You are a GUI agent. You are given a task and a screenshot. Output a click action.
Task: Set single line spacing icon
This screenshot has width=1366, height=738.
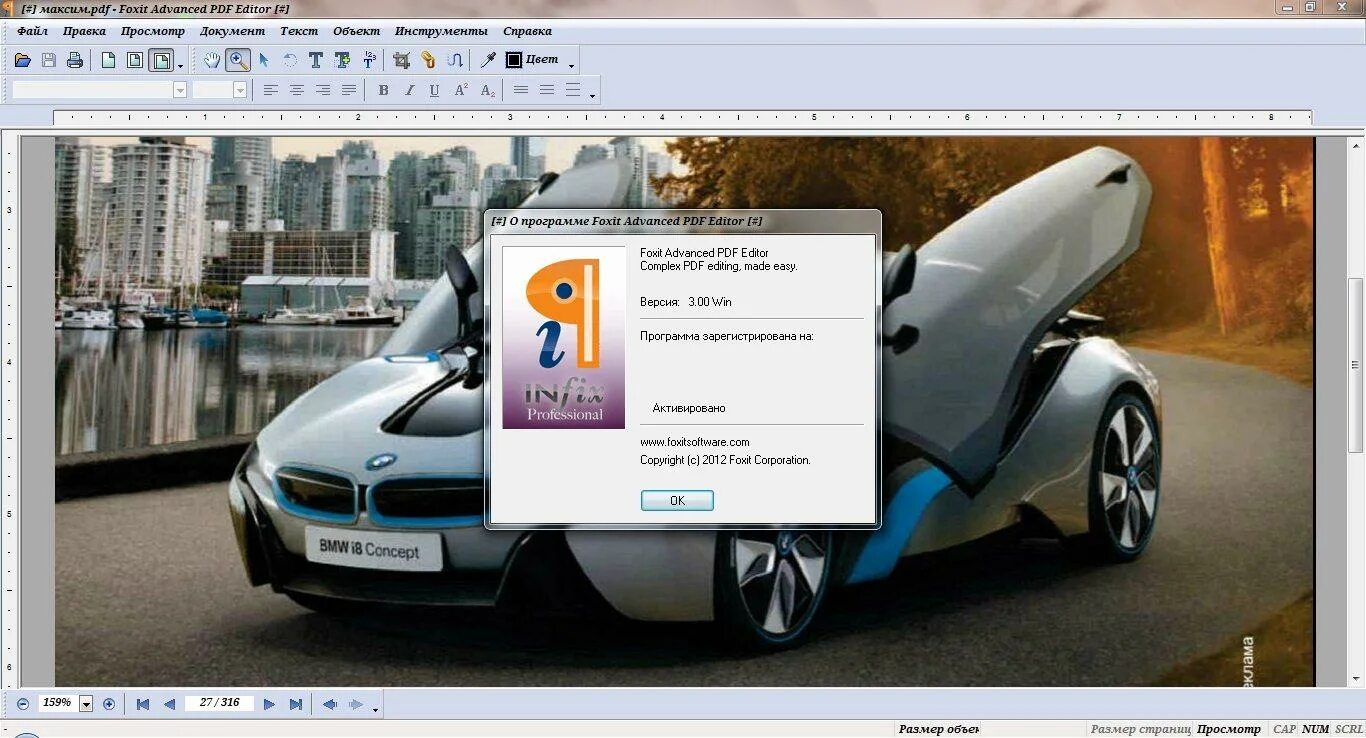point(521,90)
